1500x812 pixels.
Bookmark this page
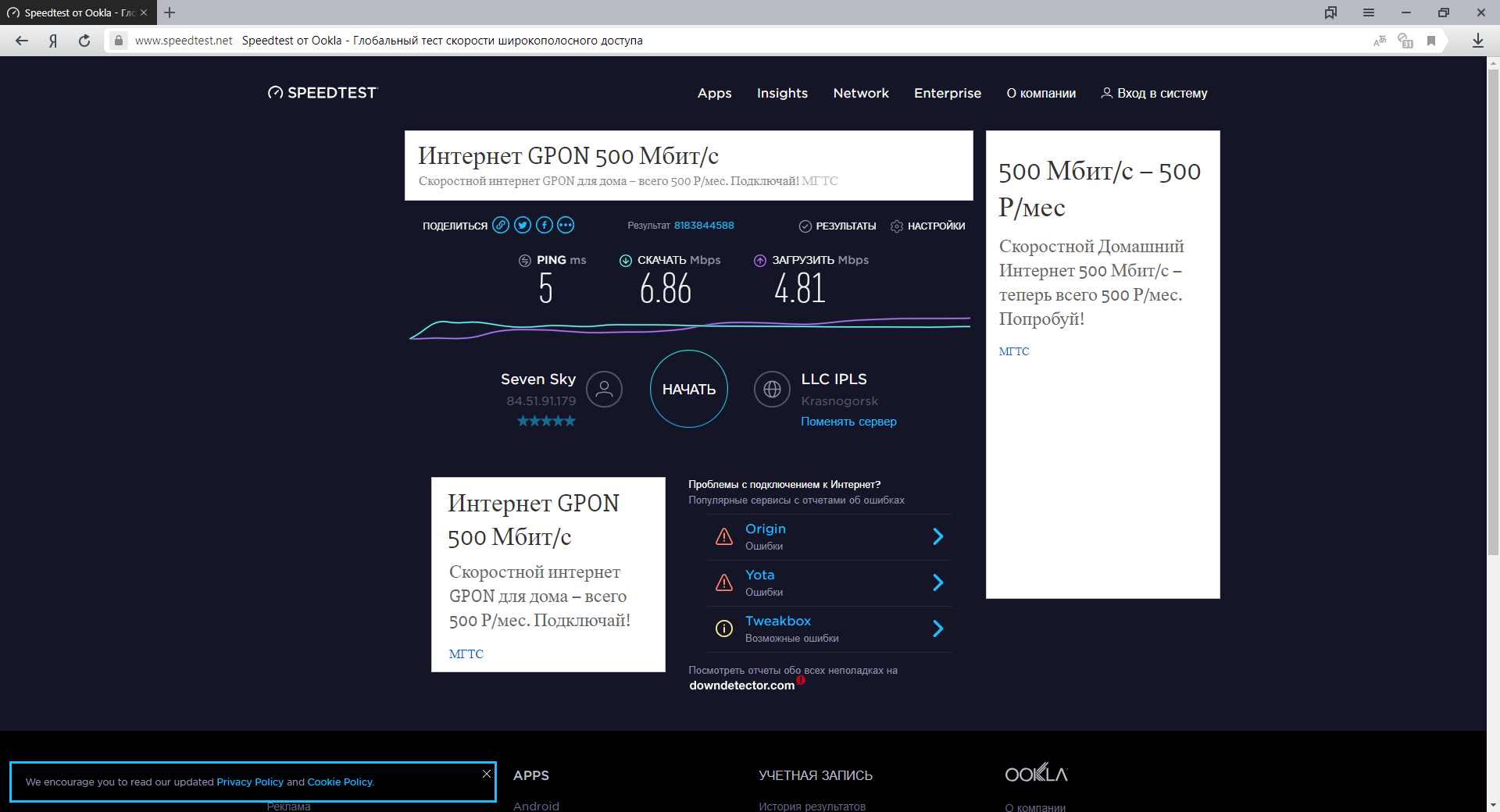(x=1431, y=41)
